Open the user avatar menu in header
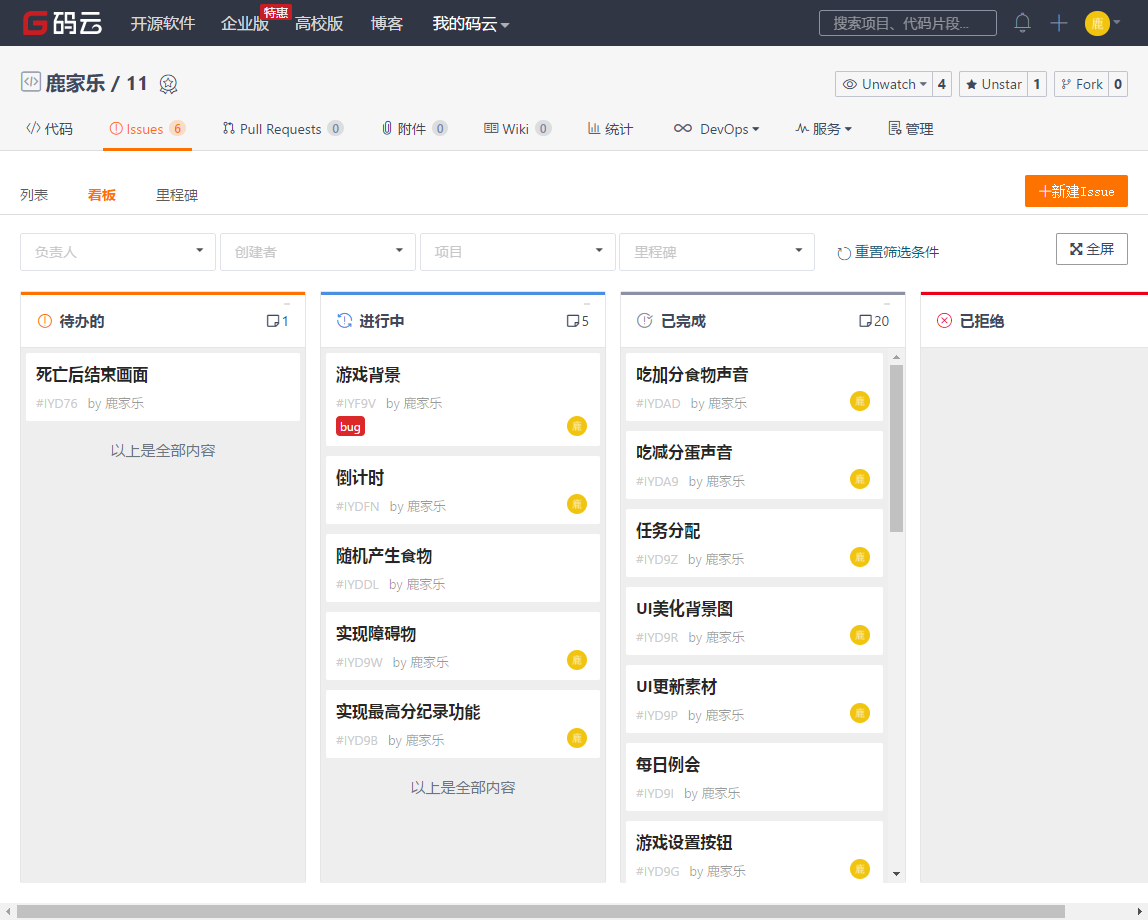This screenshot has height=920, width=1148. click(1101, 23)
